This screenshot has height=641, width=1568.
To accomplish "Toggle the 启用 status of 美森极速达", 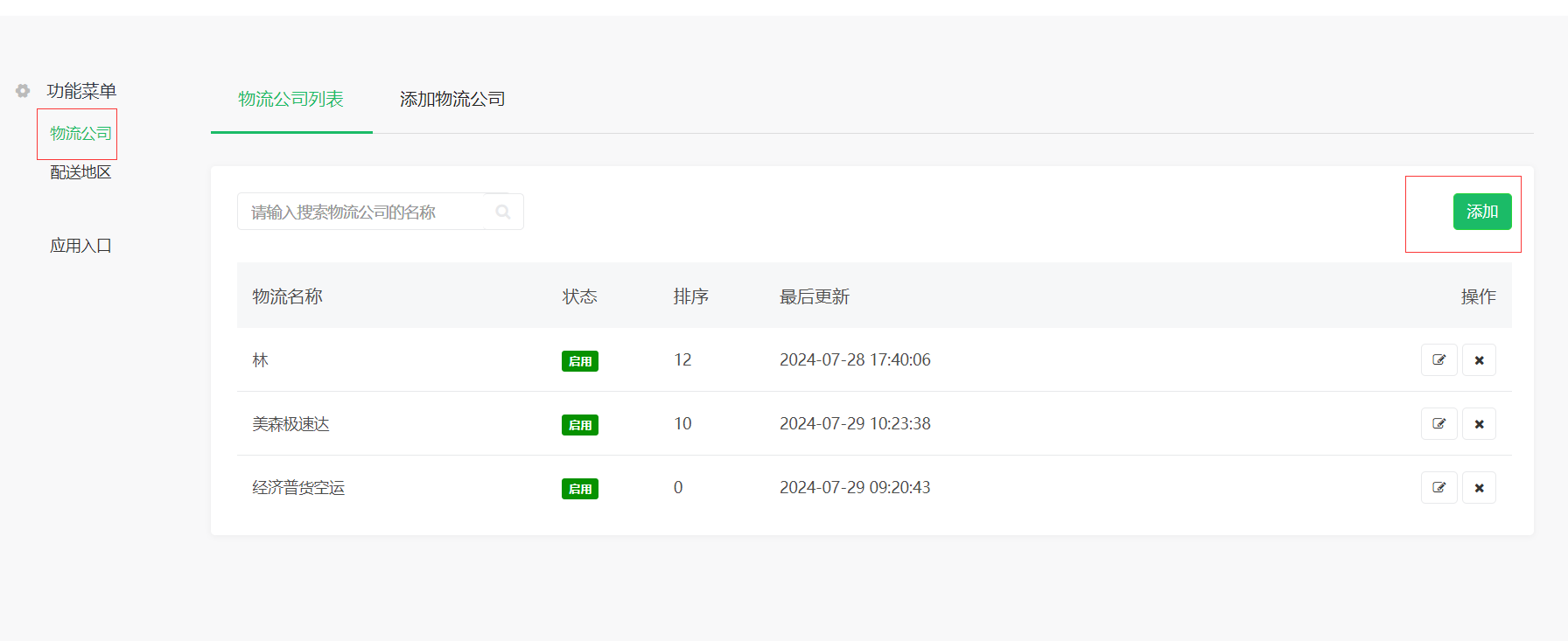I will tap(579, 425).
